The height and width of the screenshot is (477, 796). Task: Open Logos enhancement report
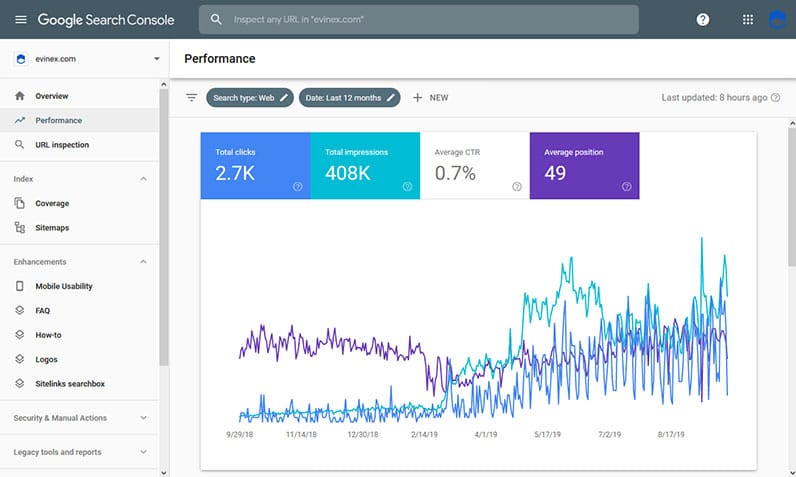pos(79,359)
